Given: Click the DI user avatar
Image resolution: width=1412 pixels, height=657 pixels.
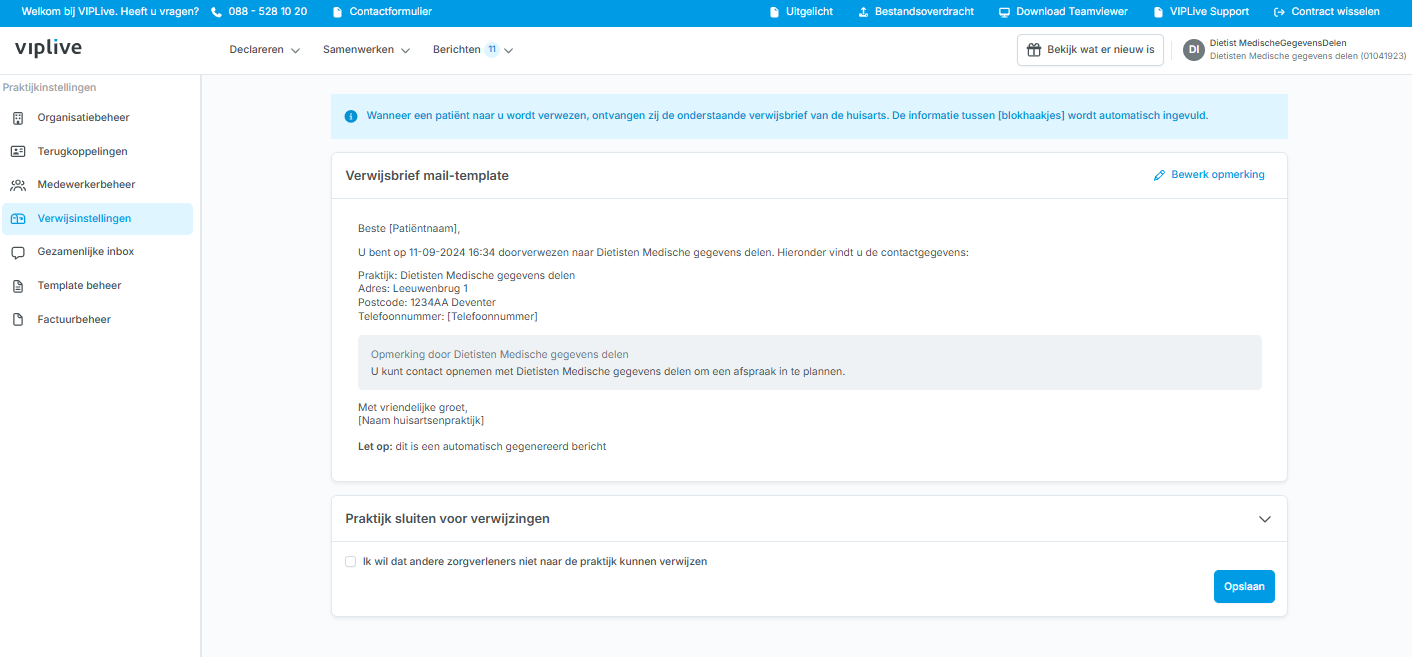Looking at the screenshot, I should click(1193, 50).
